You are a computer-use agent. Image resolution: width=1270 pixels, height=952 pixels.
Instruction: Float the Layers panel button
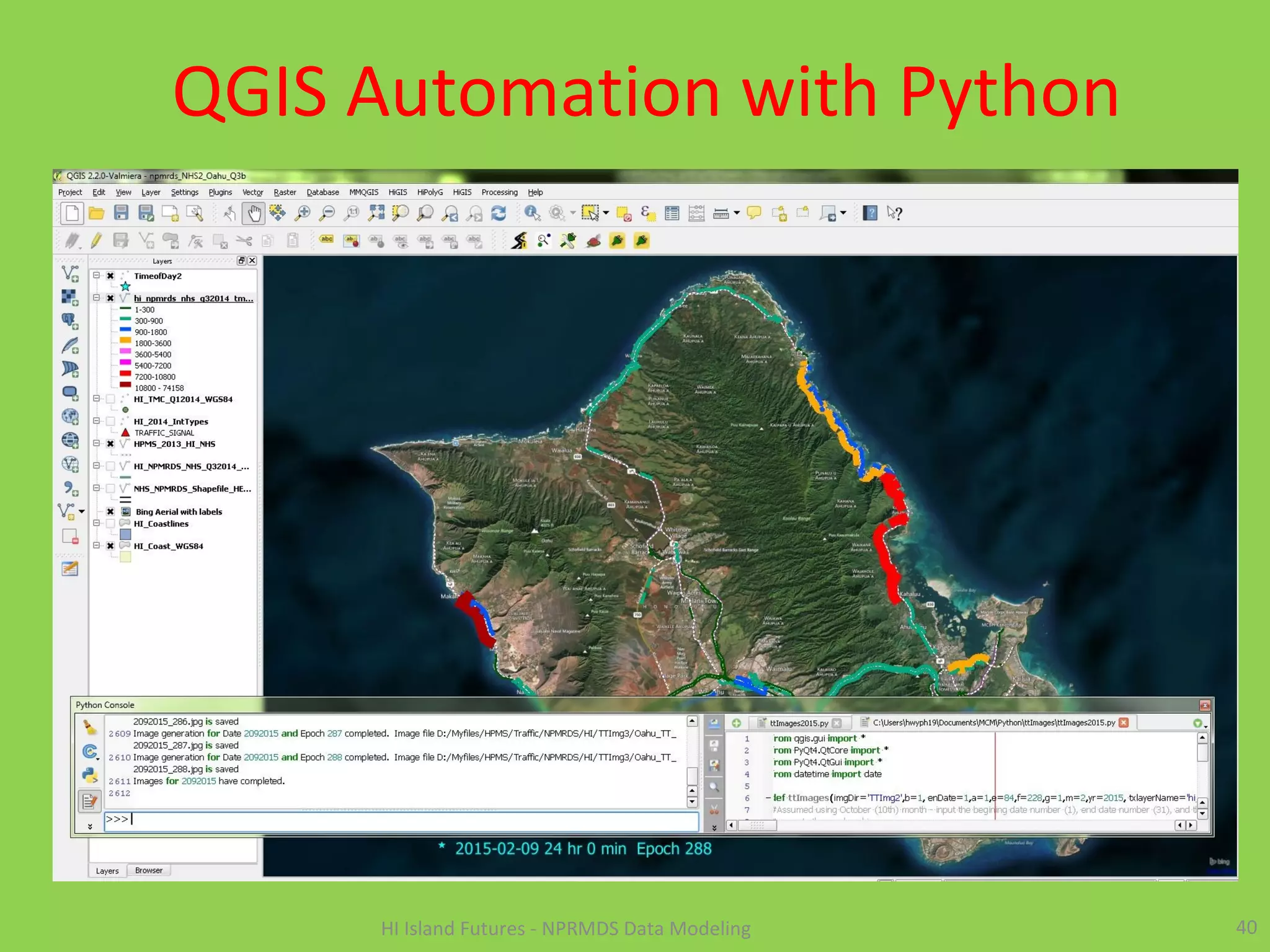[x=242, y=261]
